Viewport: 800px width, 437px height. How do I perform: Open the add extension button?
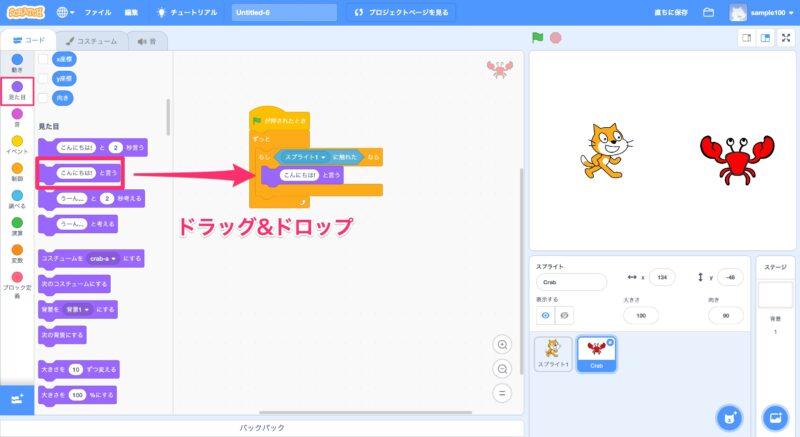(x=16, y=399)
